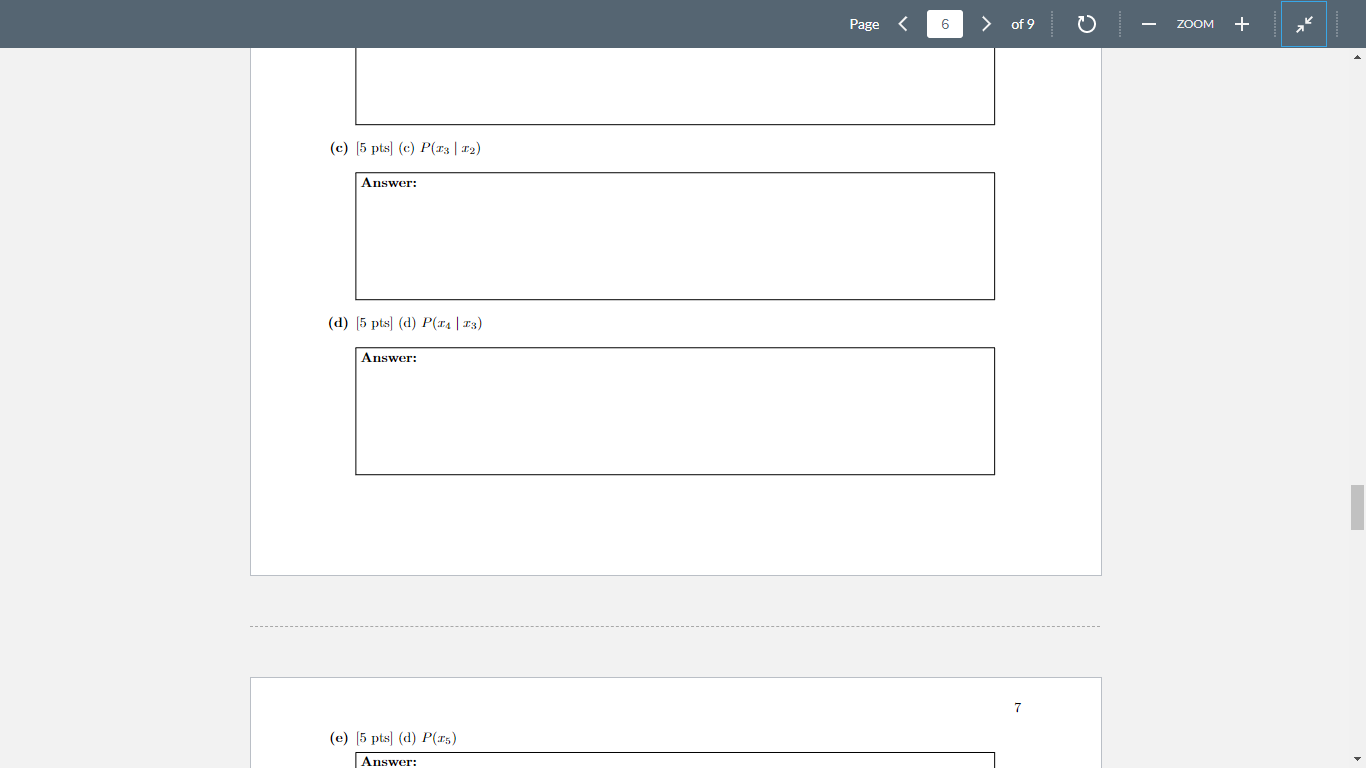Rotate the document clockwise
The image size is (1366, 768).
pos(1087,24)
